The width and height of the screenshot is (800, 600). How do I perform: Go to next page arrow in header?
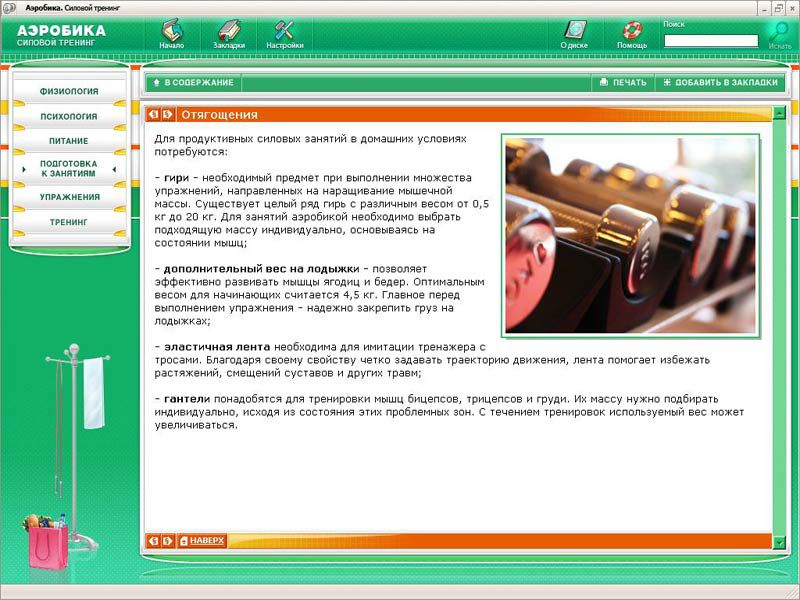[168, 114]
